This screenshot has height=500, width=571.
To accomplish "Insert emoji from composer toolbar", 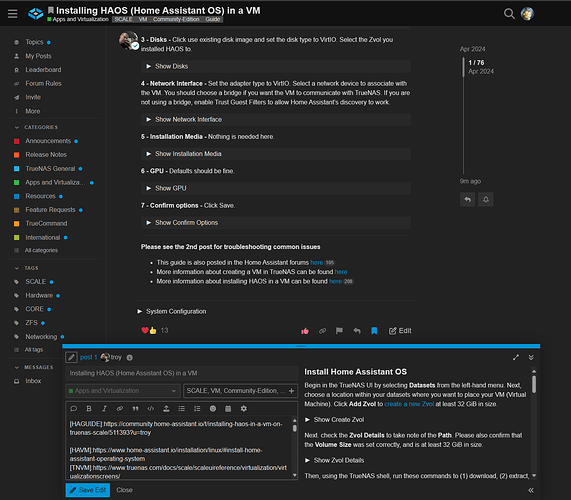I will pyautogui.click(x=213, y=409).
